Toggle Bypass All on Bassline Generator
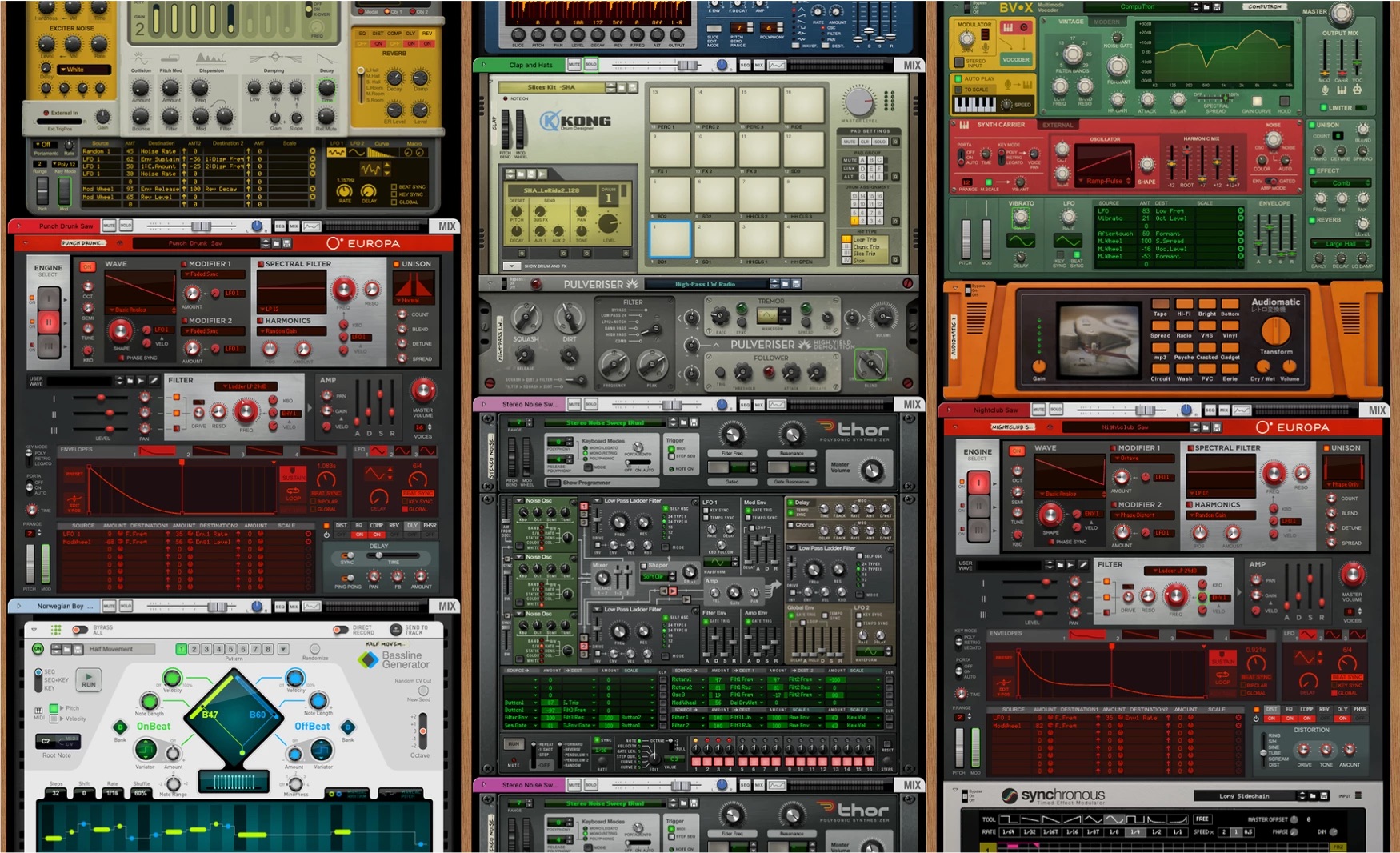This screenshot has height=853, width=1400. point(80,630)
